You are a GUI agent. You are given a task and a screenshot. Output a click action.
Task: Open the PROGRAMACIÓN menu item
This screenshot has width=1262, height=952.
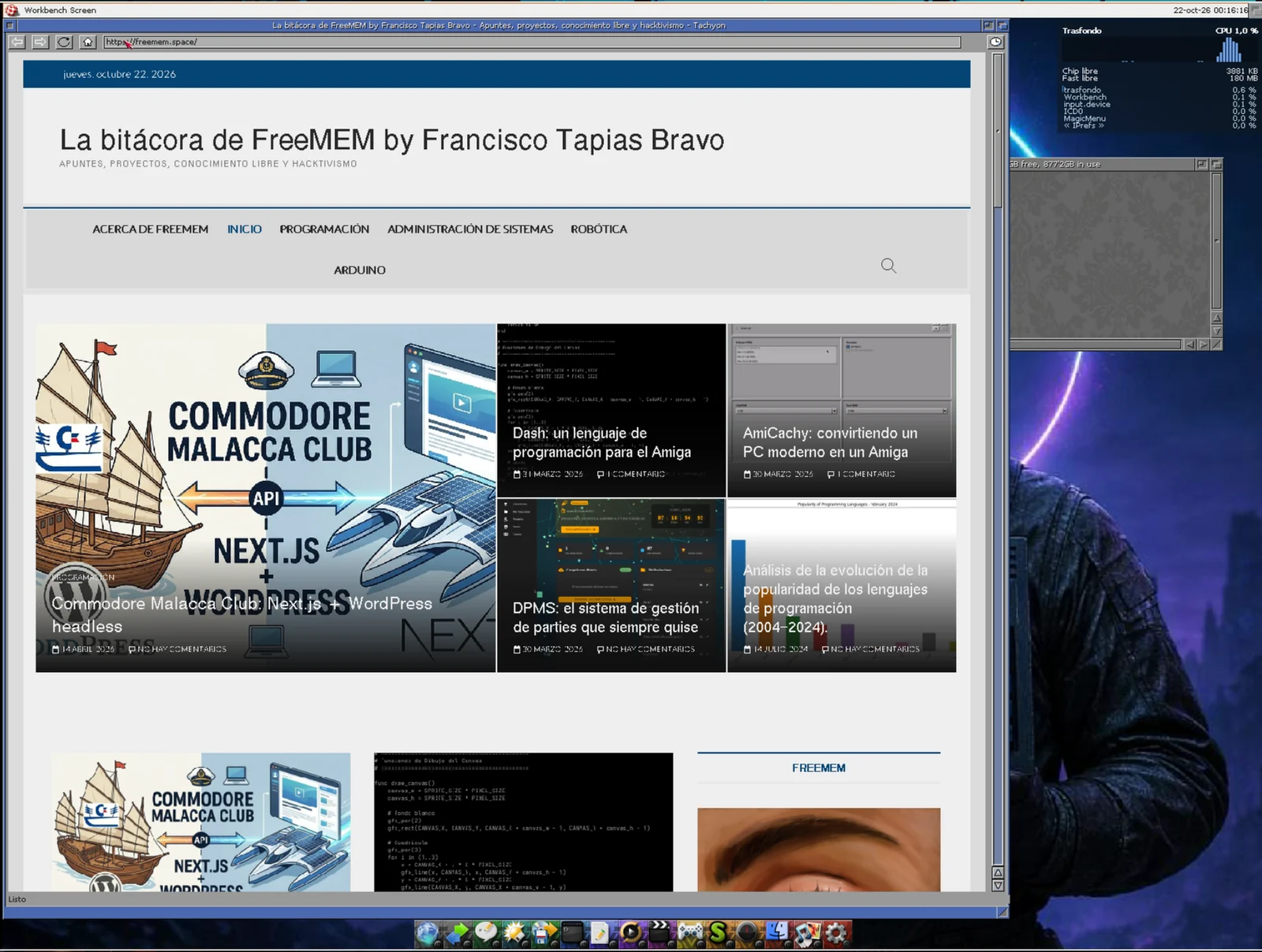pos(324,229)
